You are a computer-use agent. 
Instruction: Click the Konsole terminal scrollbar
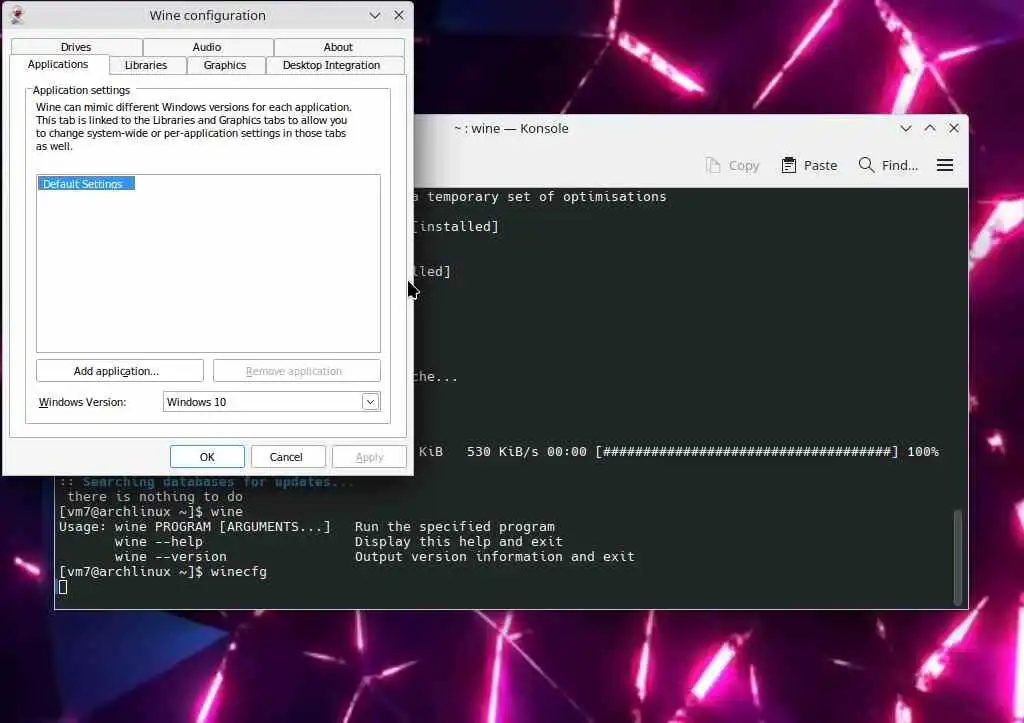pos(958,558)
